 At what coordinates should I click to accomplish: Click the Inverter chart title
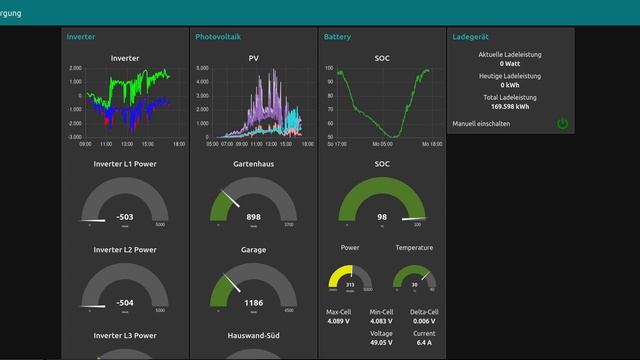pos(125,58)
